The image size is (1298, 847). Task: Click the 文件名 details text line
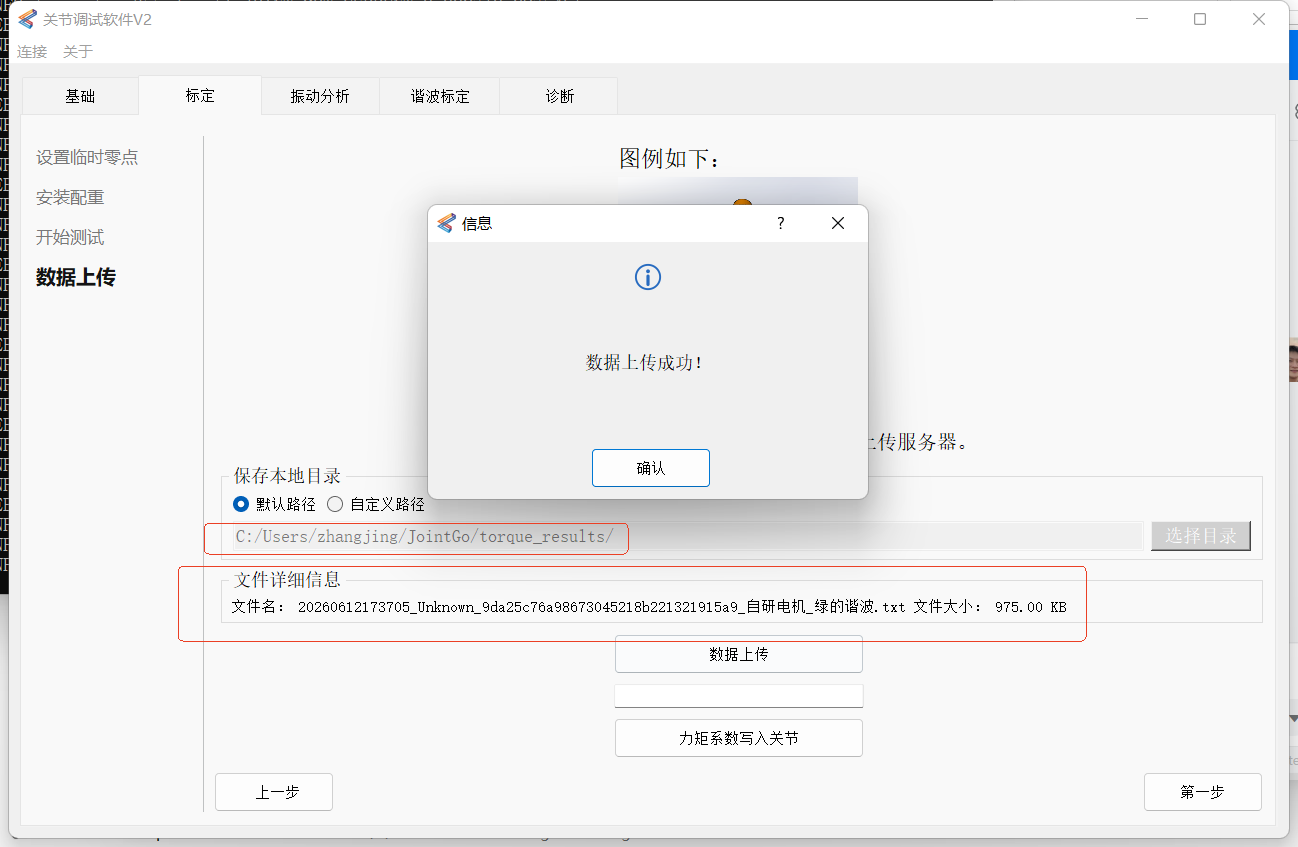[649, 607]
